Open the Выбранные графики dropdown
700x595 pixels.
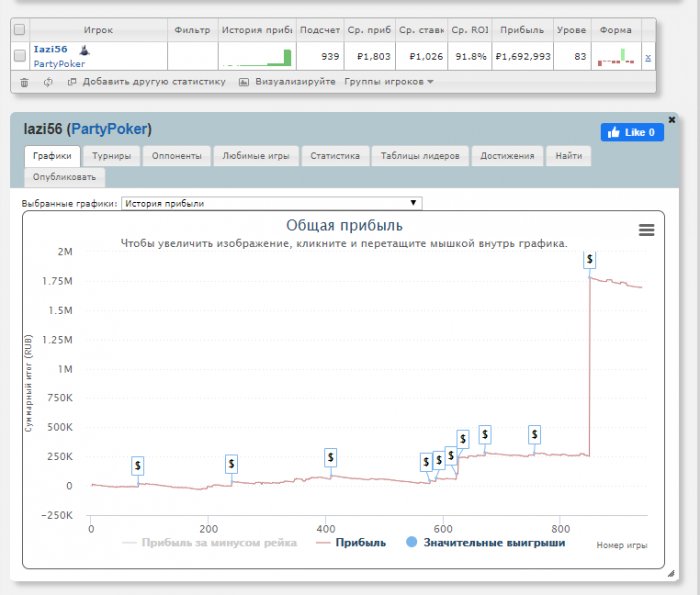click(x=272, y=203)
